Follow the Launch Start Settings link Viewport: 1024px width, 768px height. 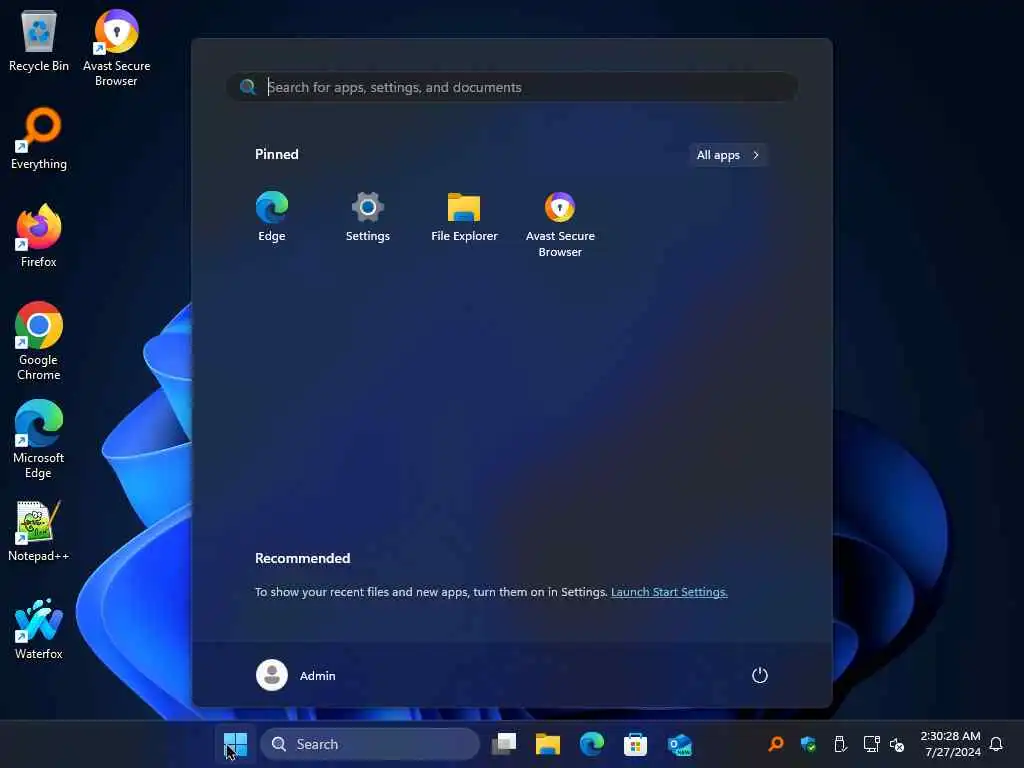(x=669, y=592)
